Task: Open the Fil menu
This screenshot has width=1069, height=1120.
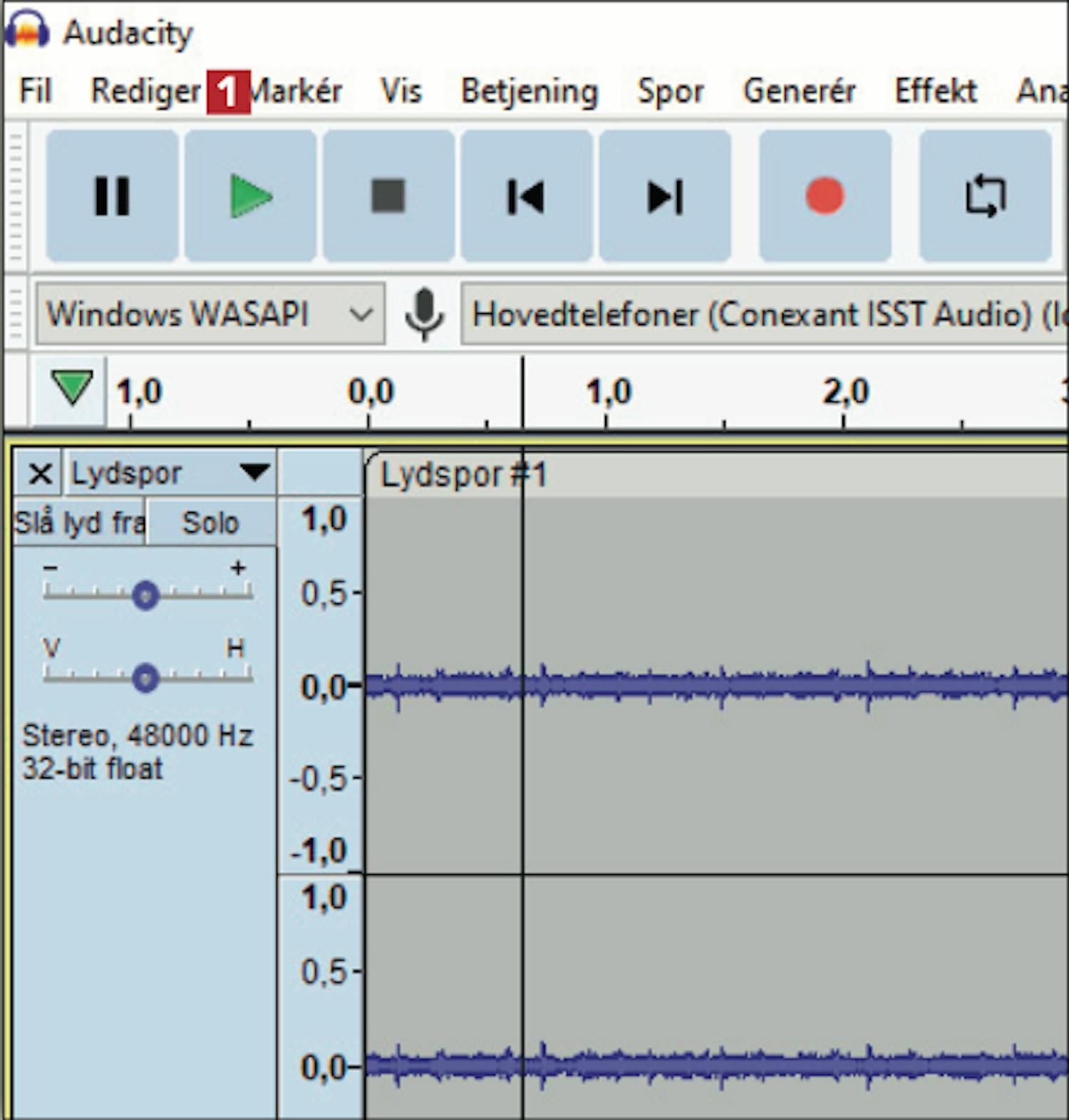Action: [36, 91]
